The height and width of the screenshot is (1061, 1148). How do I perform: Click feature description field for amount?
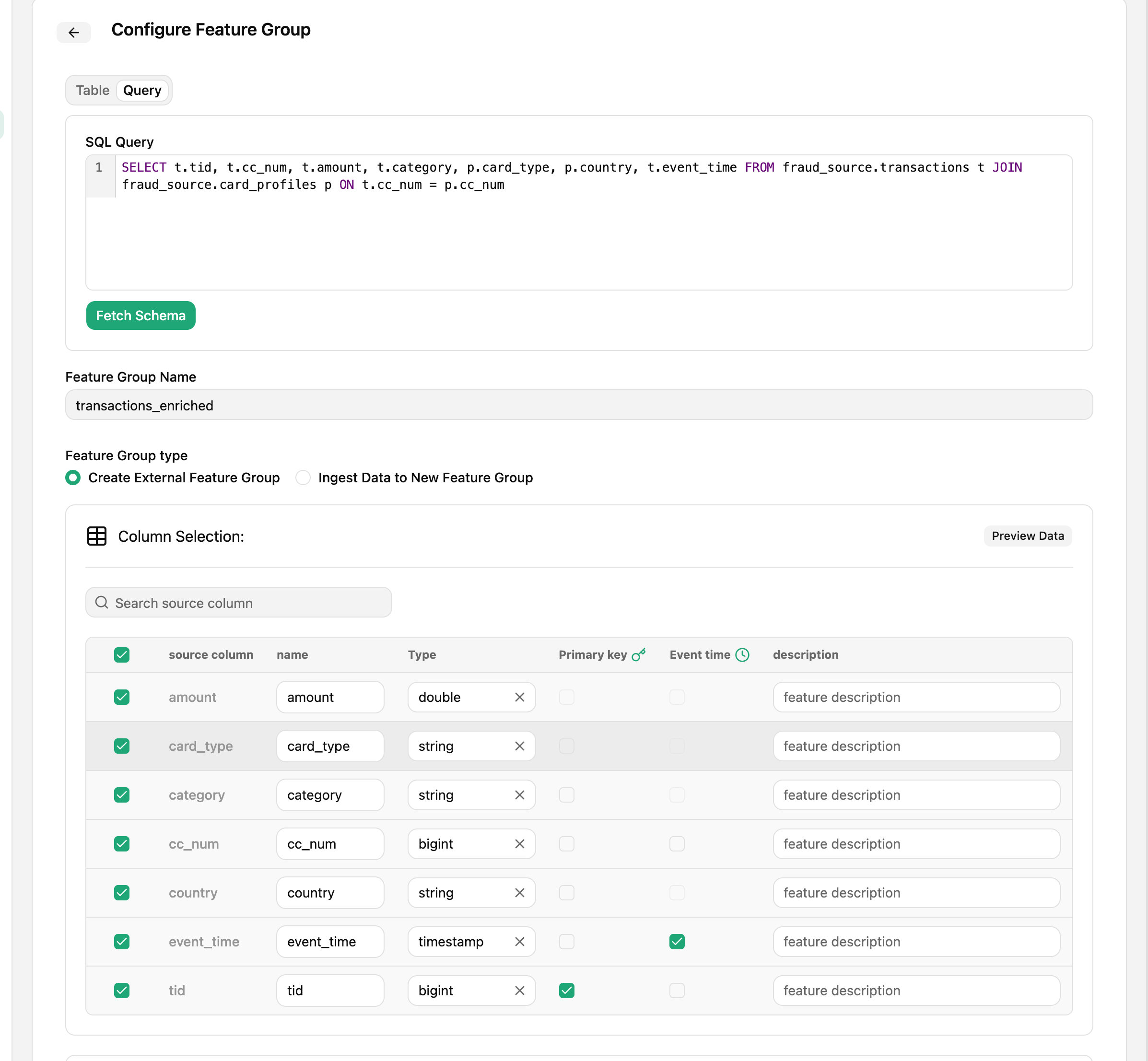tap(916, 697)
